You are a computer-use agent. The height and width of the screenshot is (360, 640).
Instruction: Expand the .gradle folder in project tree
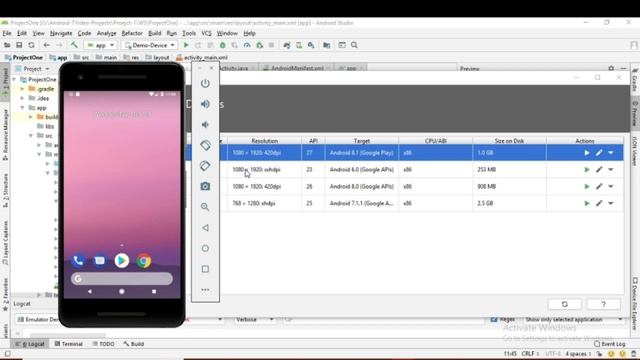(22, 89)
